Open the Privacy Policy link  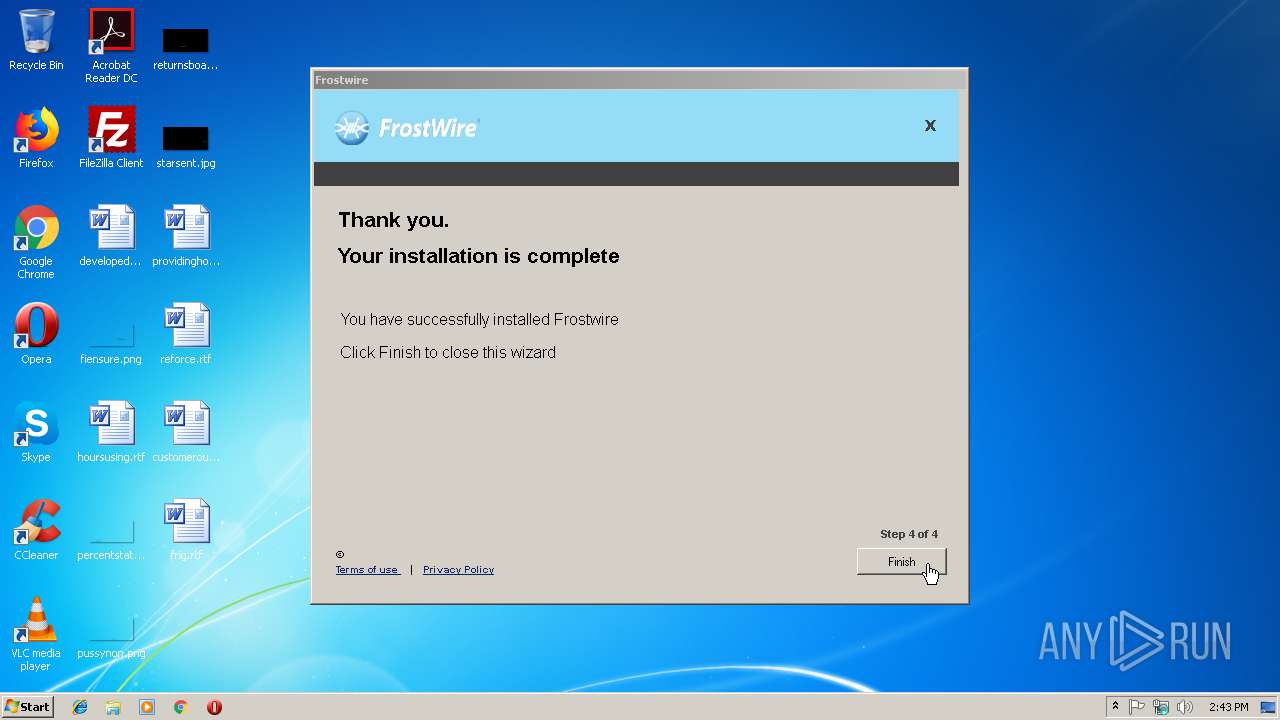click(x=458, y=570)
